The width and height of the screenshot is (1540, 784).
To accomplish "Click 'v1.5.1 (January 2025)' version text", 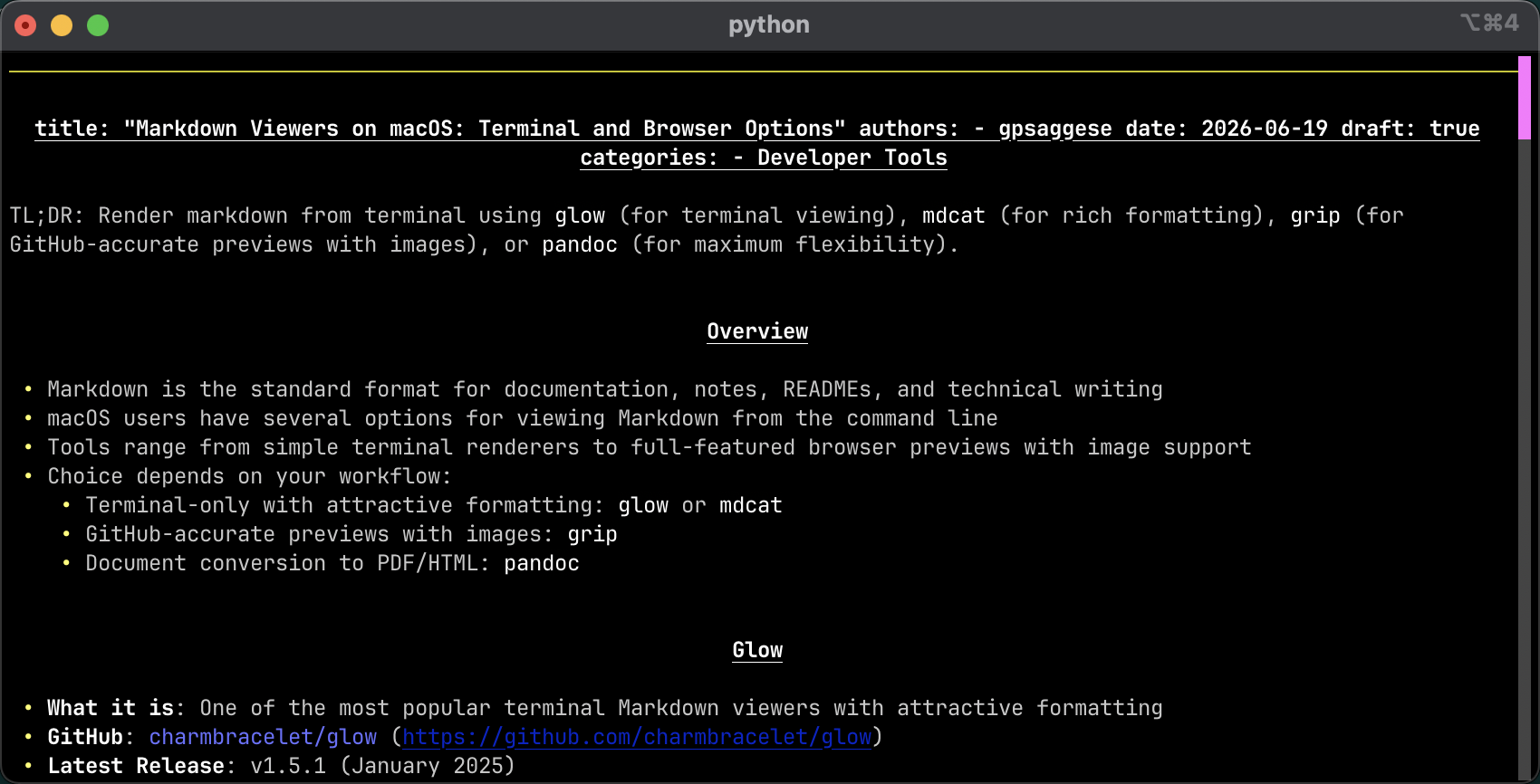I will pos(382,766).
